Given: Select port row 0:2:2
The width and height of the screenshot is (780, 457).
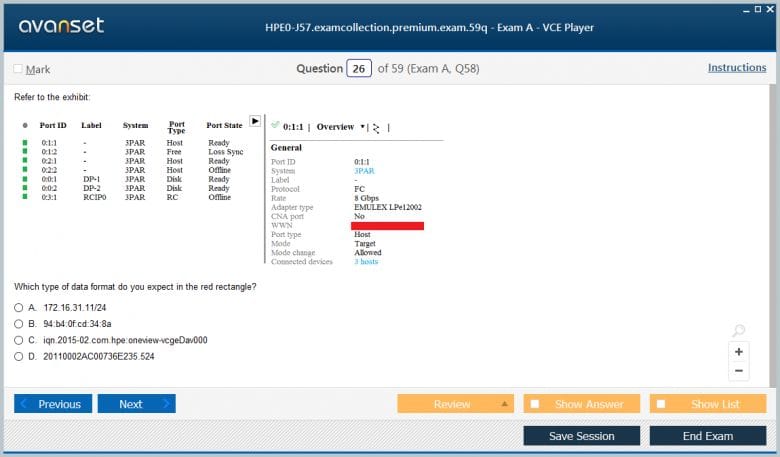Looking at the screenshot, I should point(133,170).
